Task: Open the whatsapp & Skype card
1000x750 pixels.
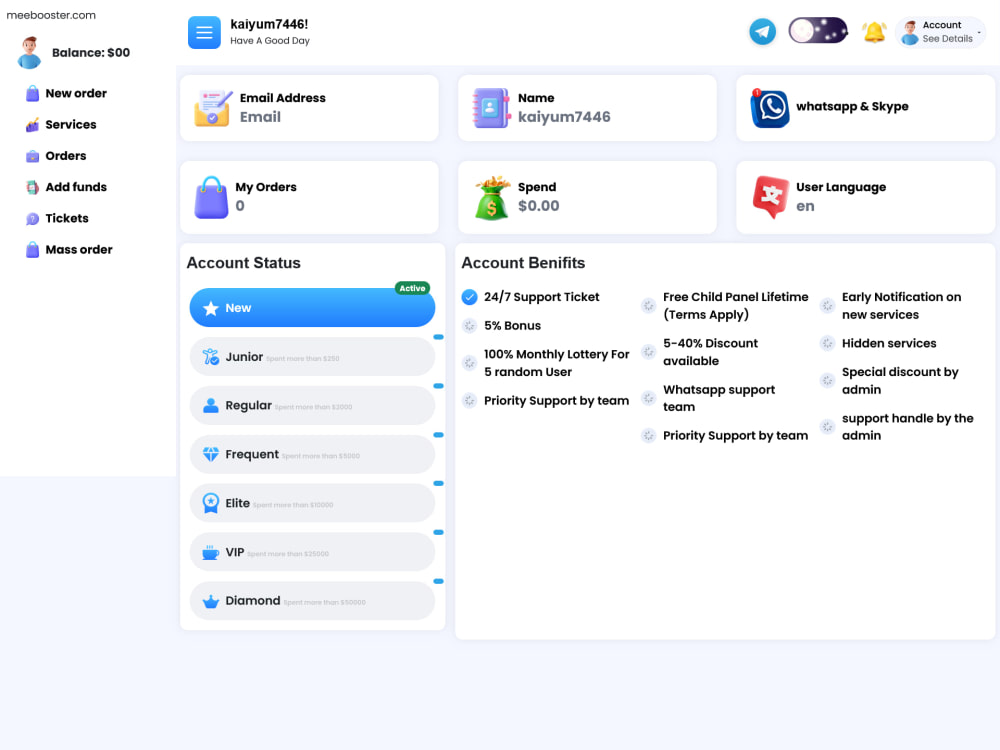Action: 865,108
